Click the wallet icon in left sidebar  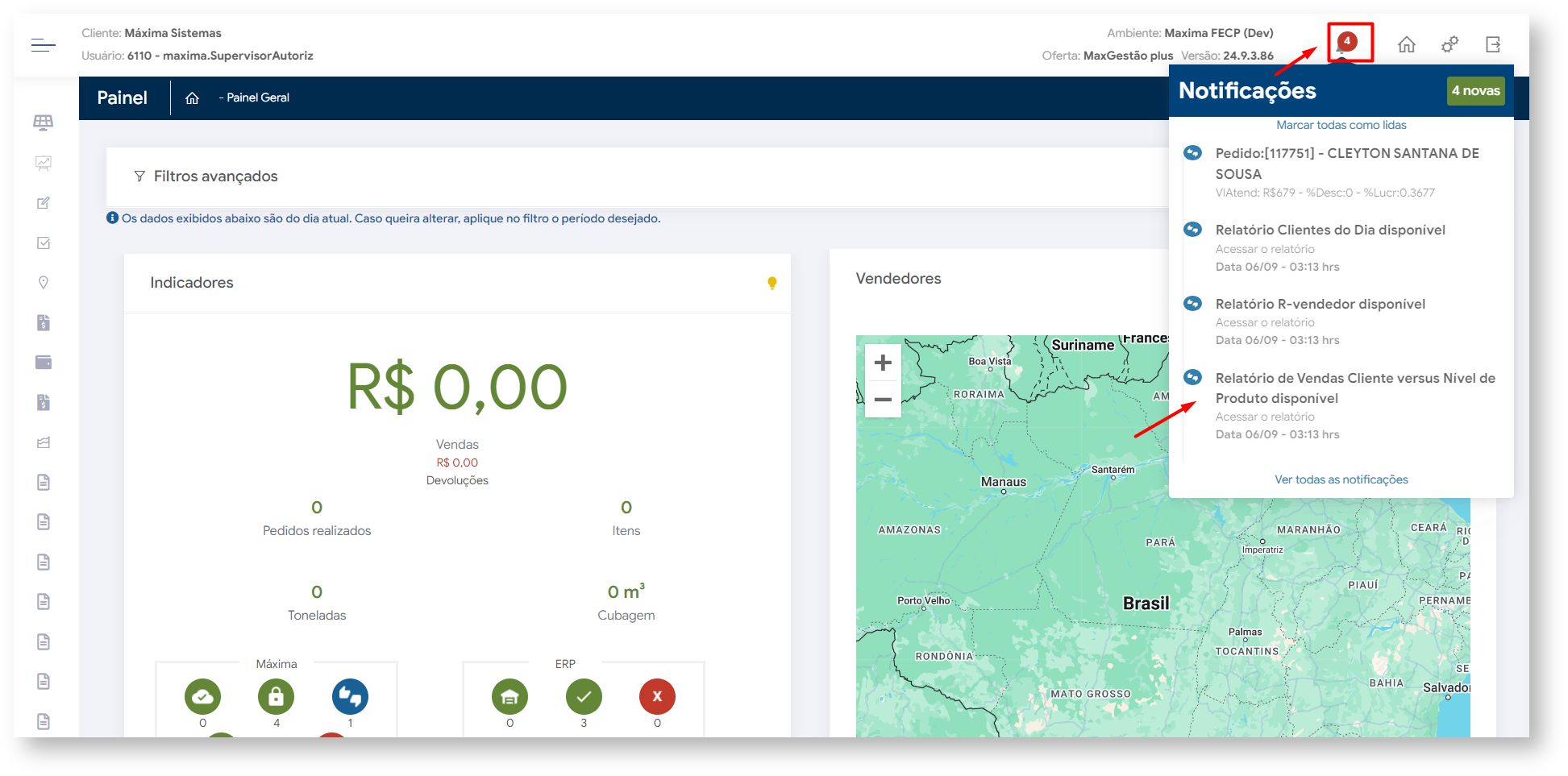tap(44, 363)
